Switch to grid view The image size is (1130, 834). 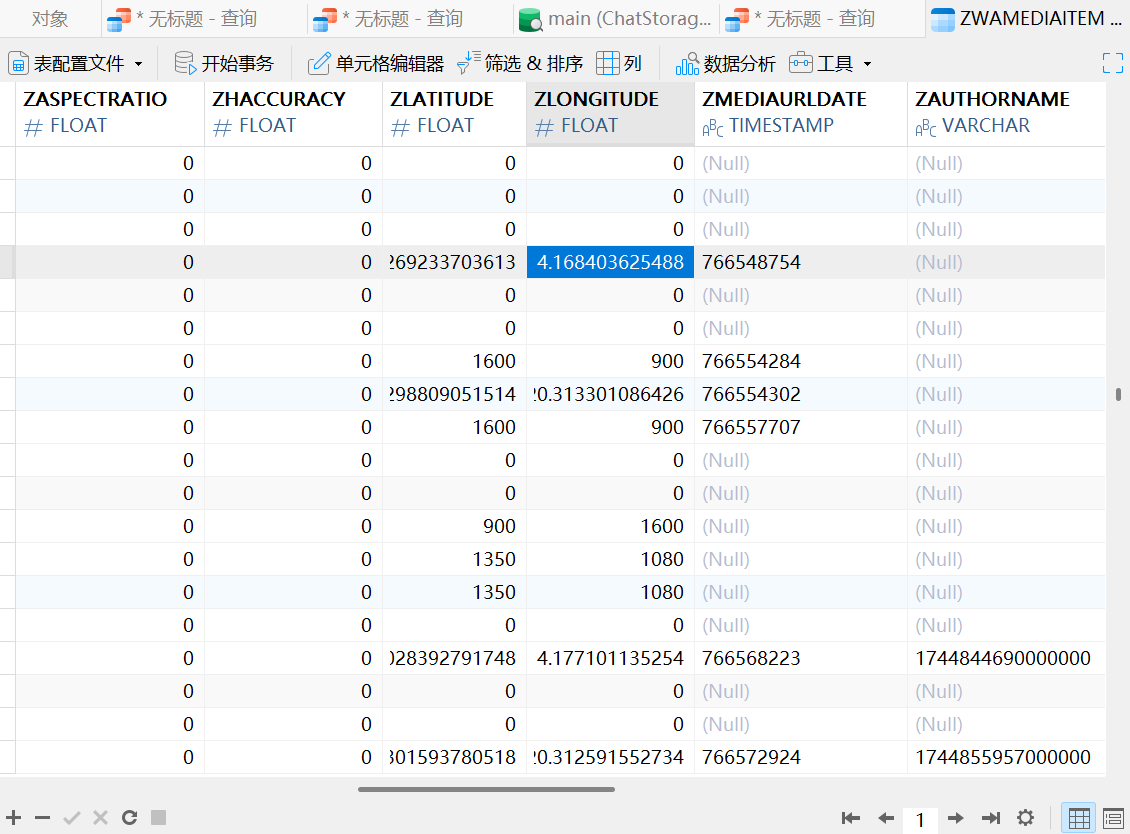pyautogui.click(x=1079, y=818)
